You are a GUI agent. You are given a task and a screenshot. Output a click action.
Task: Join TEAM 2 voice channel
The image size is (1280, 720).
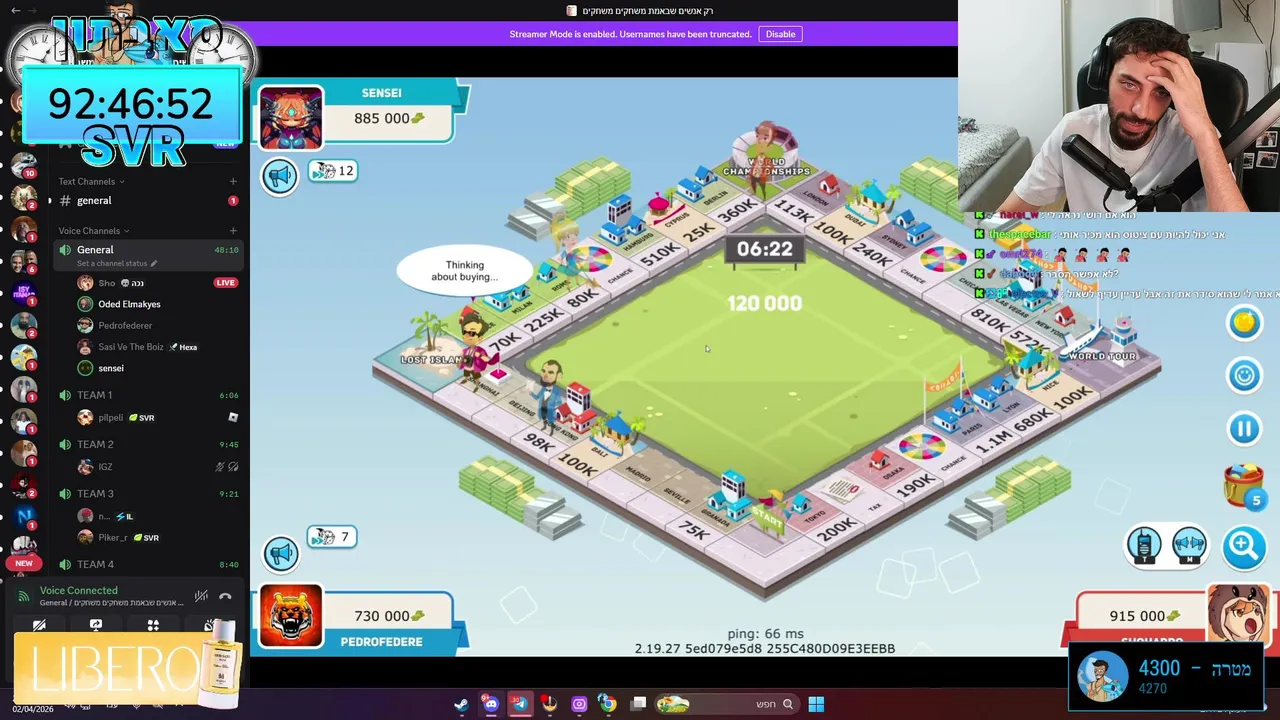pos(147,444)
